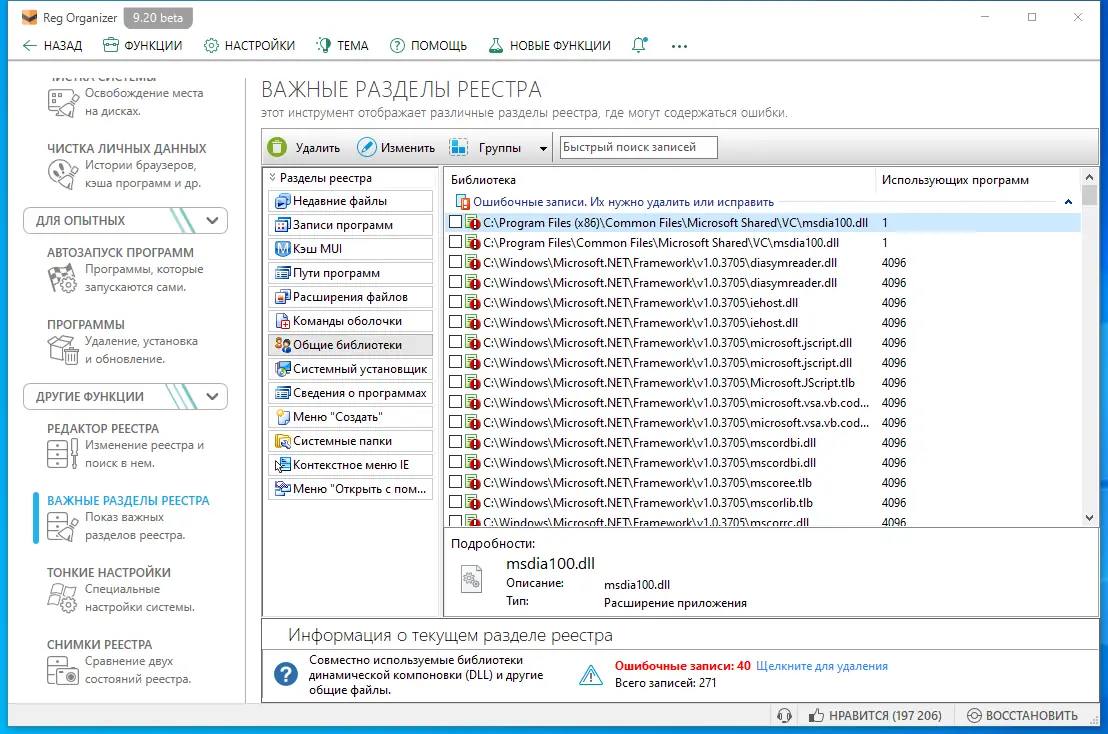
Task: Tick the mscoree.tlb checkbox
Action: (455, 482)
